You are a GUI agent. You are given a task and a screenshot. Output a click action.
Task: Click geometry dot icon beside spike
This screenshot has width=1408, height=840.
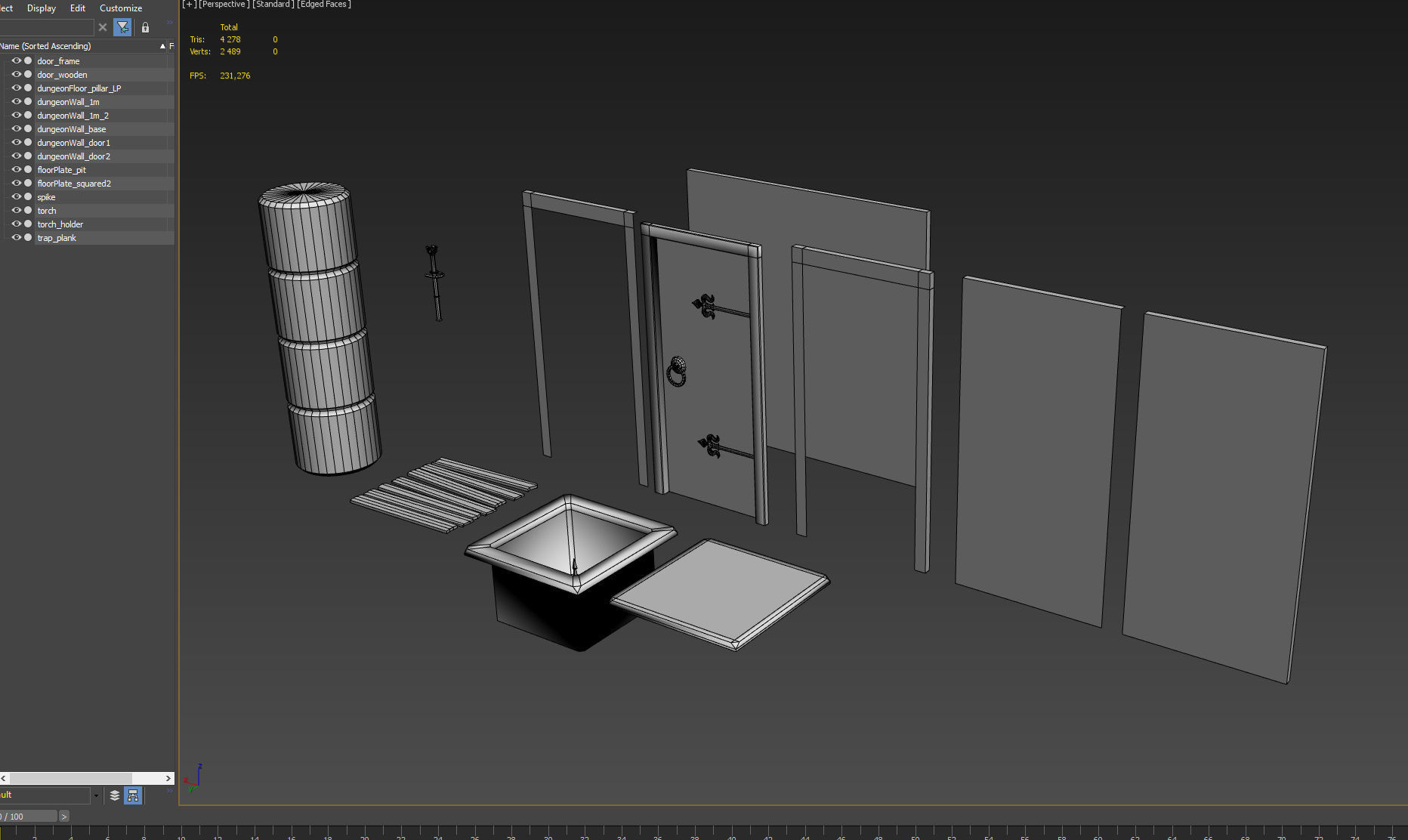28,196
